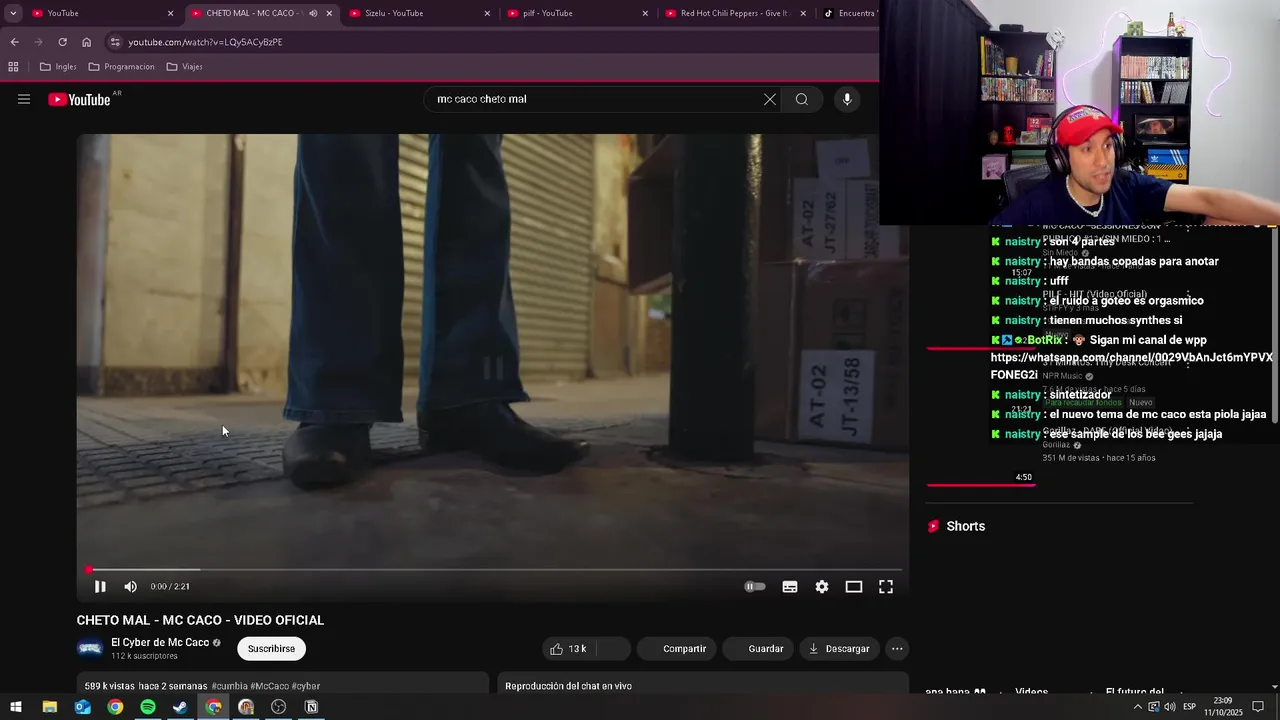Mute the CHETO MAL tab via audio icon
The image size is (1280, 720).
coord(312,13)
